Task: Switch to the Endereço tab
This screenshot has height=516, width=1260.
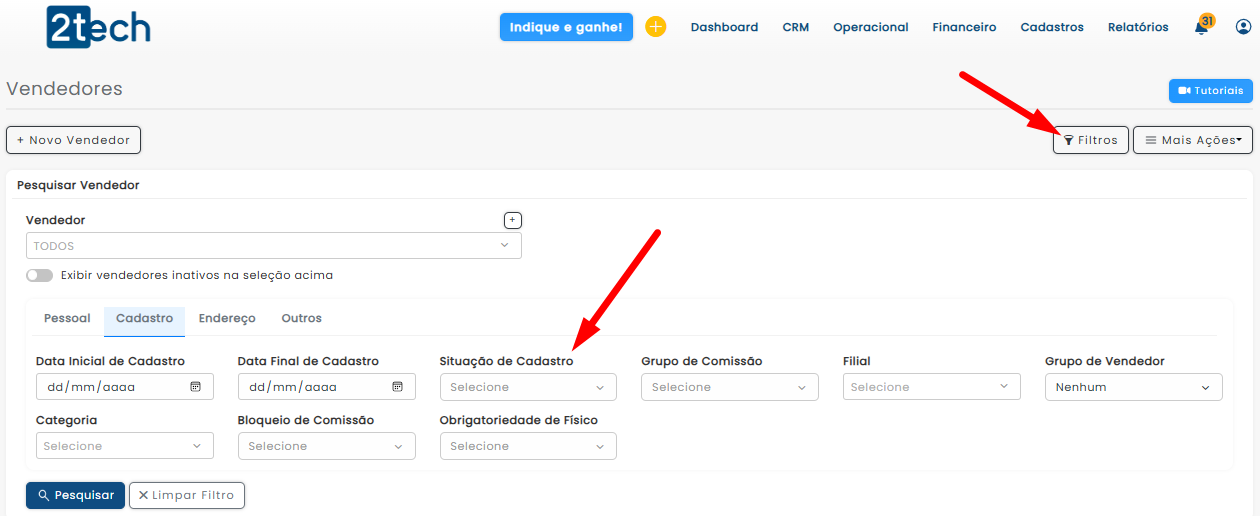Action: coord(227,318)
